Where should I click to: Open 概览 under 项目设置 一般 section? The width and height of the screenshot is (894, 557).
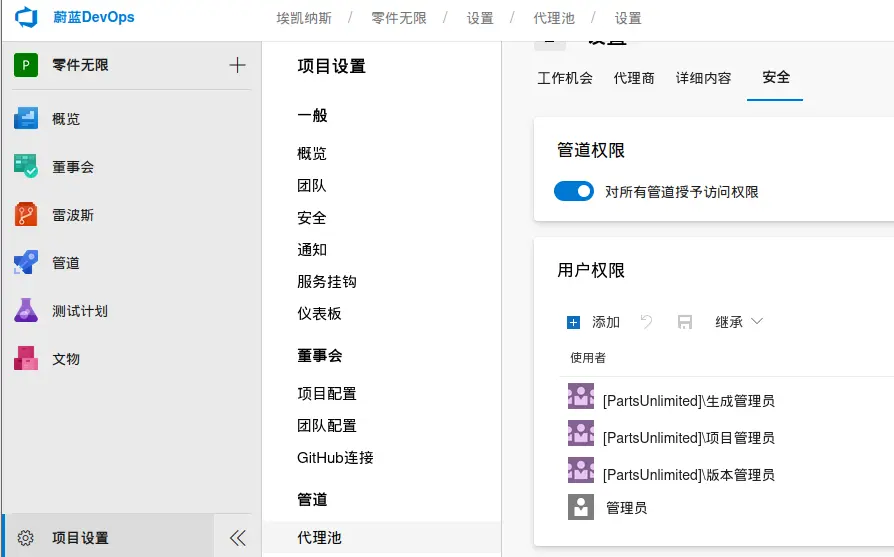(x=312, y=153)
